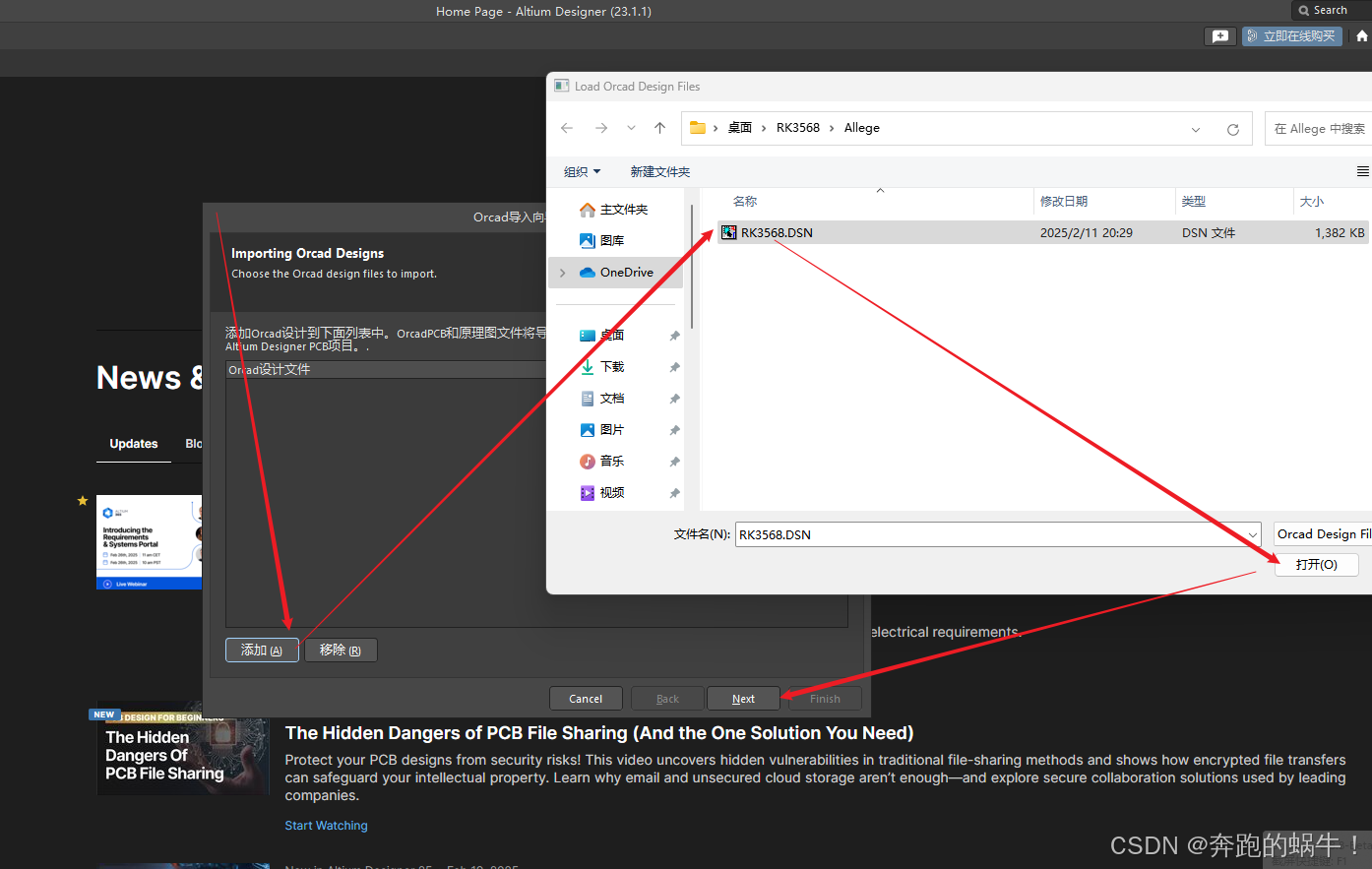
Task: Go back in the file dialog
Action: [567, 128]
